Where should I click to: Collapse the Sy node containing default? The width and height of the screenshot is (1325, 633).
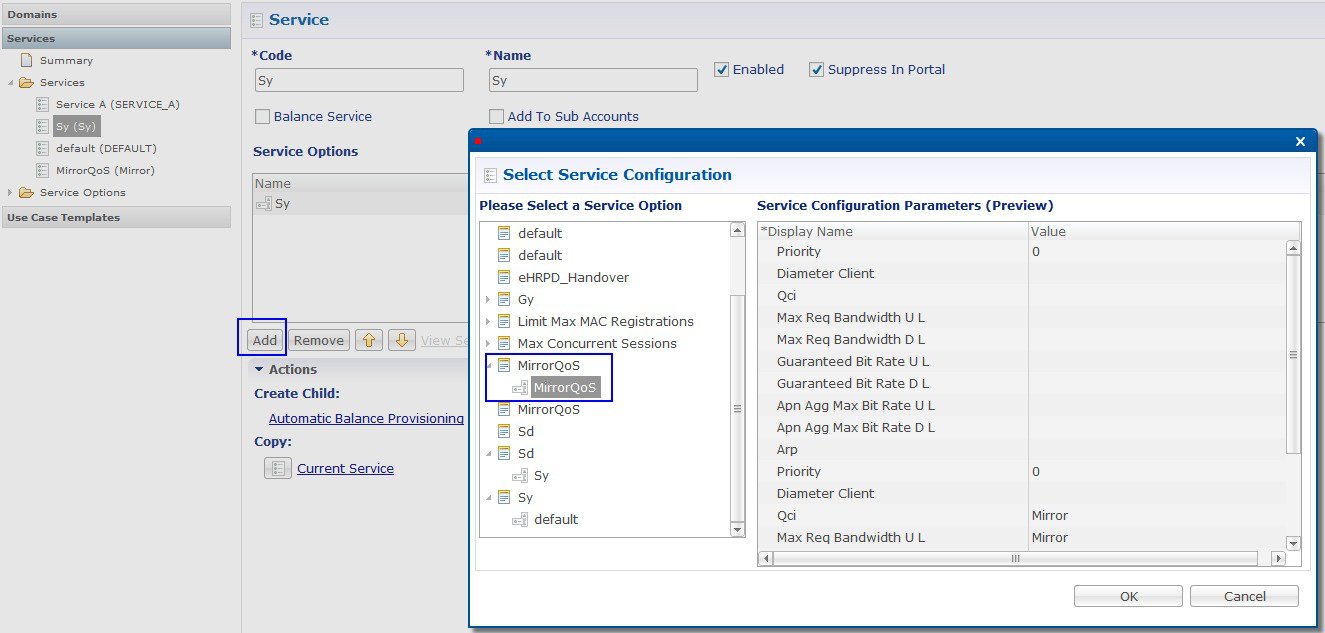(488, 497)
